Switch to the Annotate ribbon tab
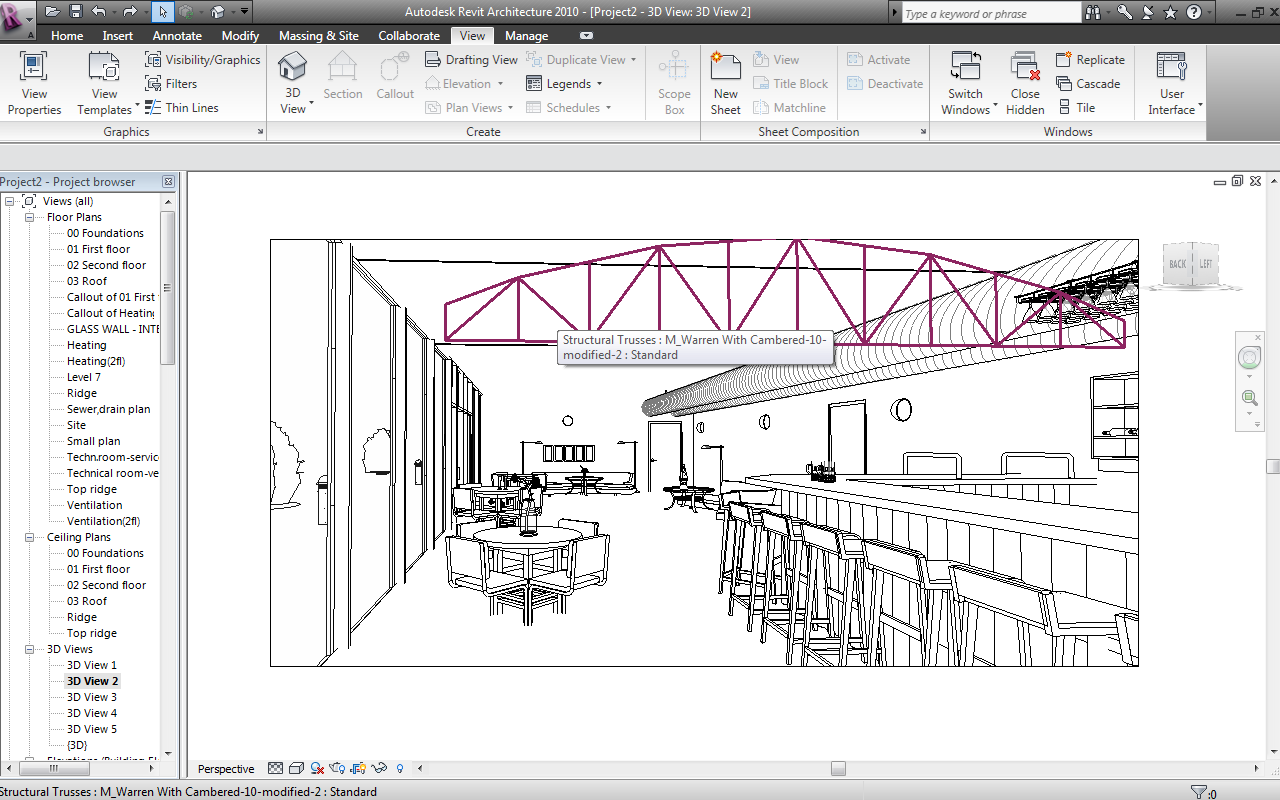 177,36
